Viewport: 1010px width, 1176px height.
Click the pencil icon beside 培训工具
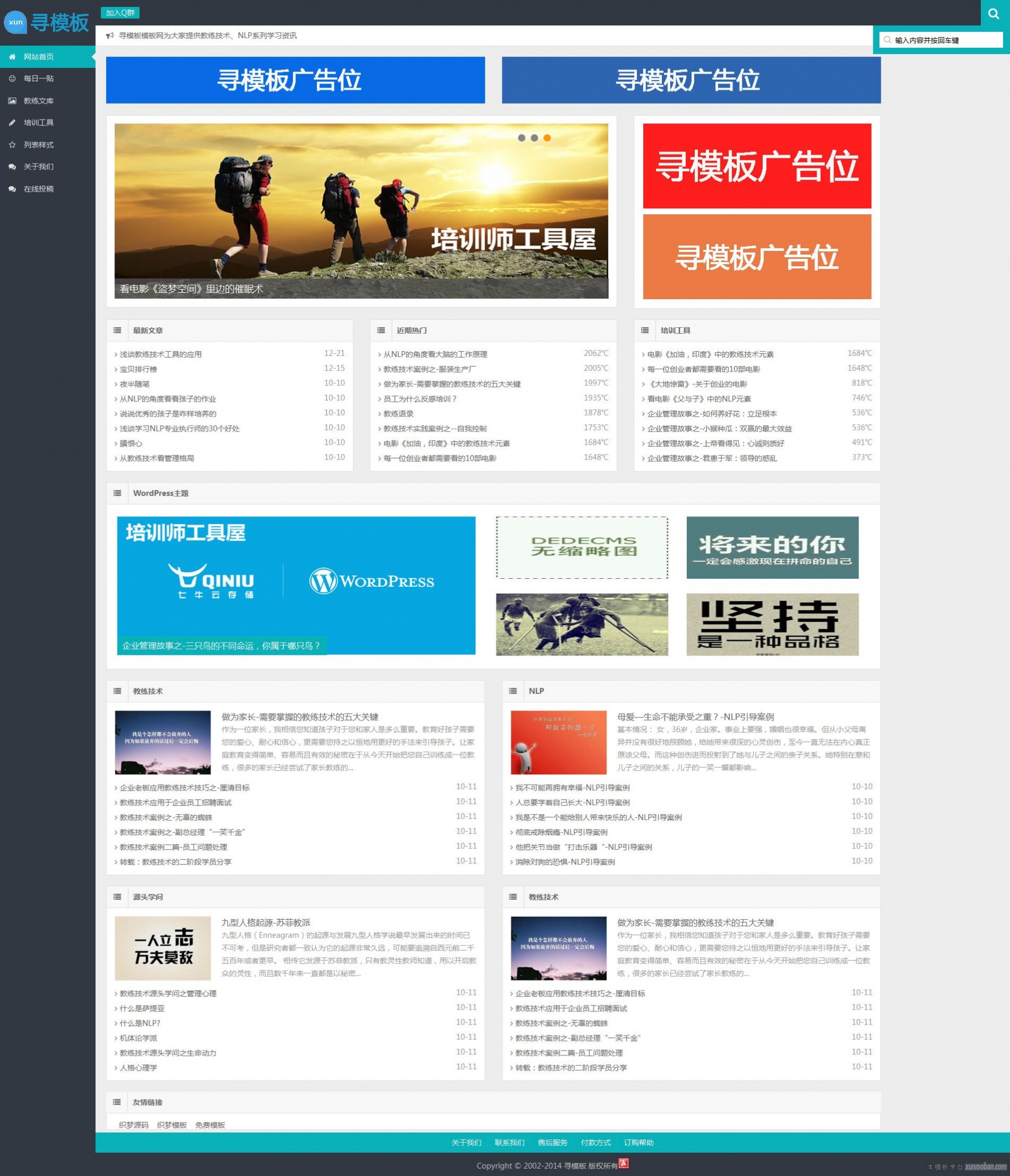tap(12, 123)
